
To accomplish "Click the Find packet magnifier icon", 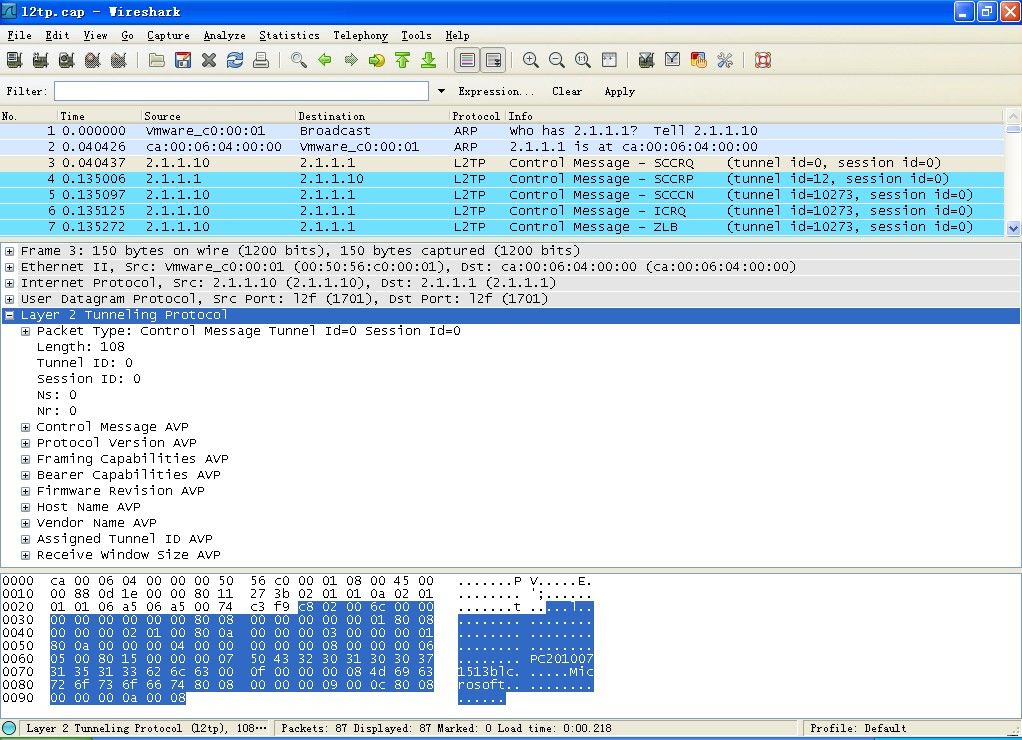I will click(299, 60).
